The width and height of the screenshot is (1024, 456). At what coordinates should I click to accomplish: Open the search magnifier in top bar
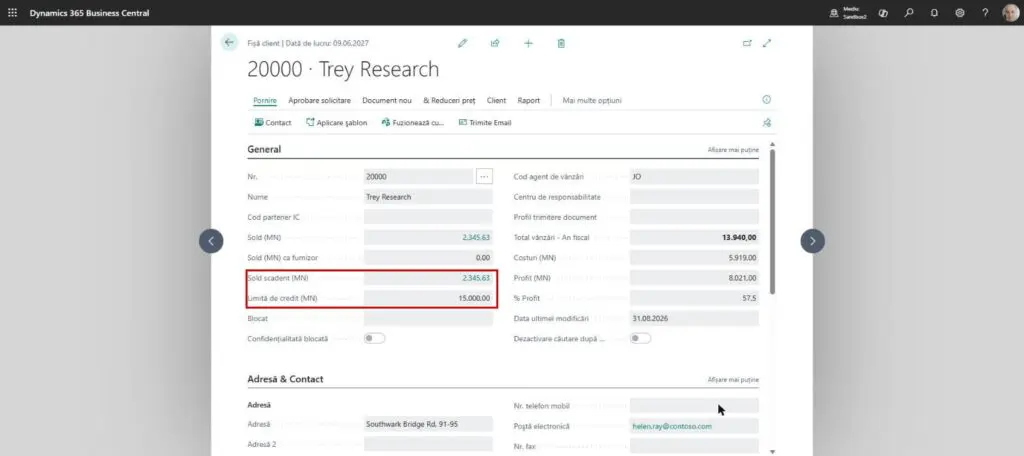tap(908, 12)
